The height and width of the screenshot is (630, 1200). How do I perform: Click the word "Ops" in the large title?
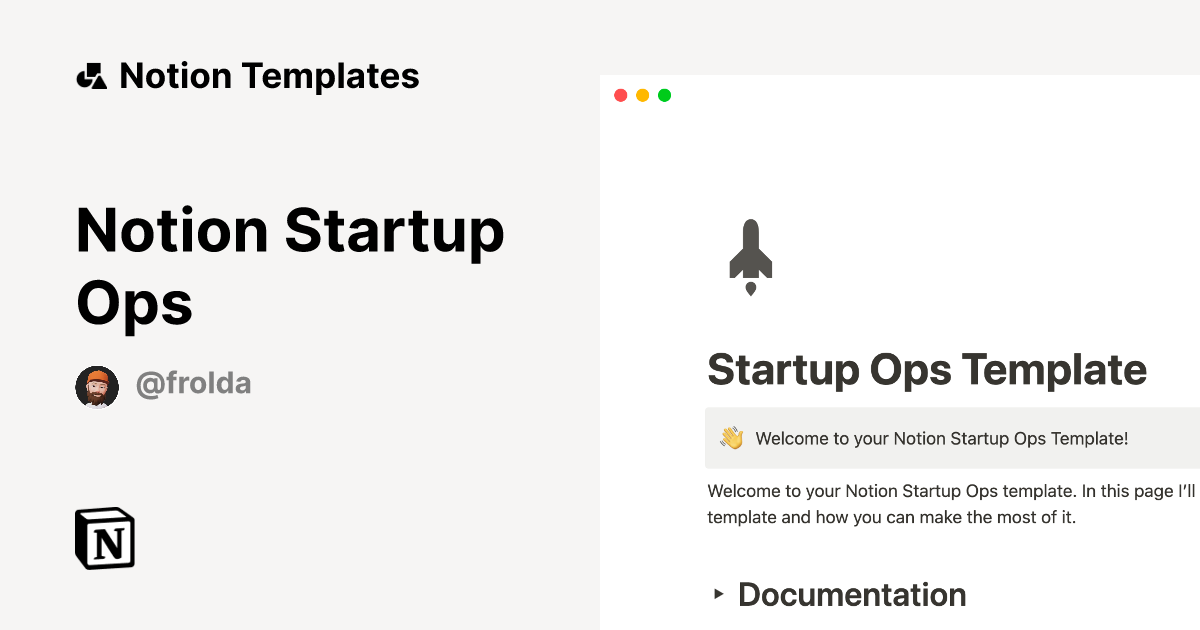tap(134, 303)
